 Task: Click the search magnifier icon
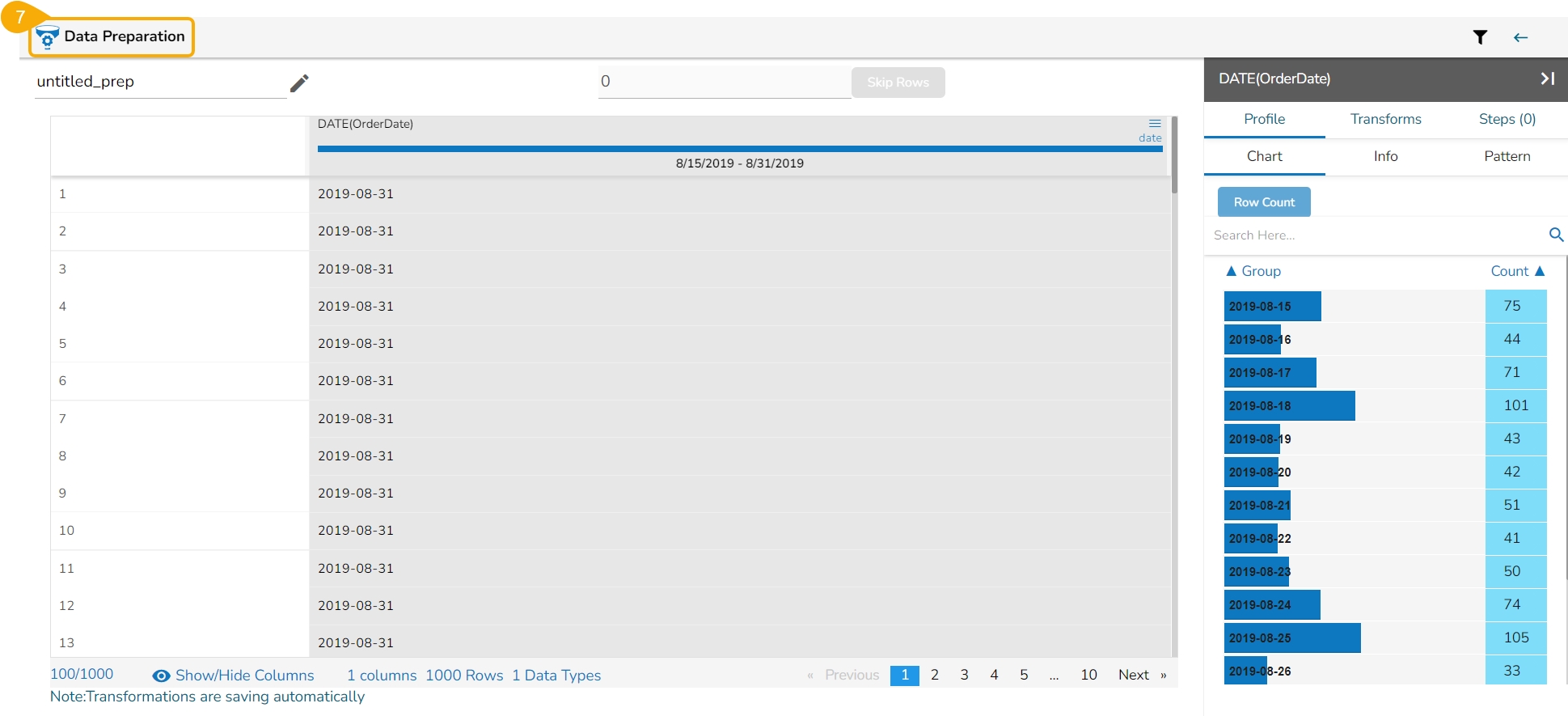1556,235
